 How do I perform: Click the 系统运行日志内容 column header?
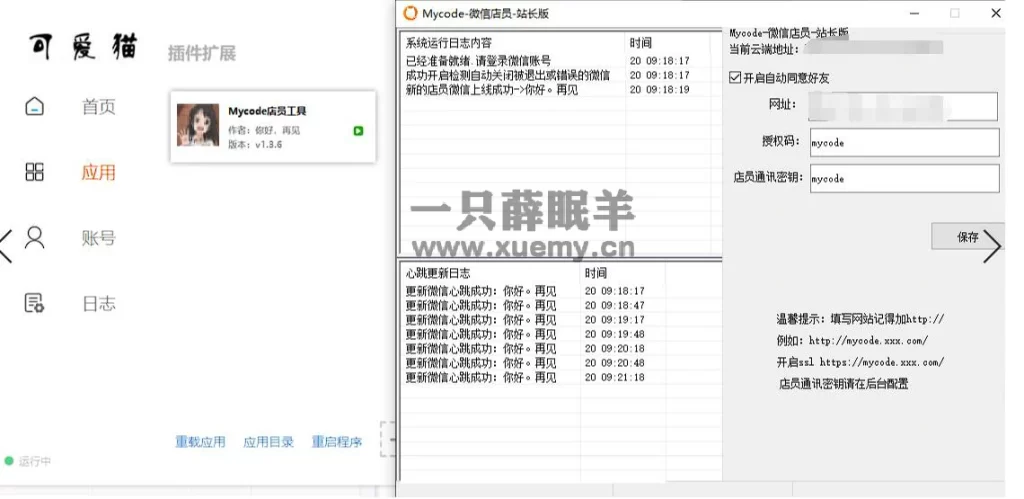(x=449, y=43)
